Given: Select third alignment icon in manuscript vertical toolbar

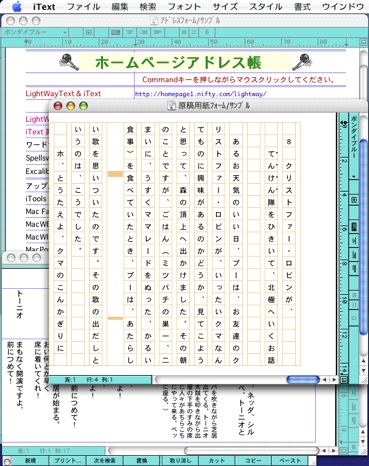Looking at the screenshot, I should (354, 254).
